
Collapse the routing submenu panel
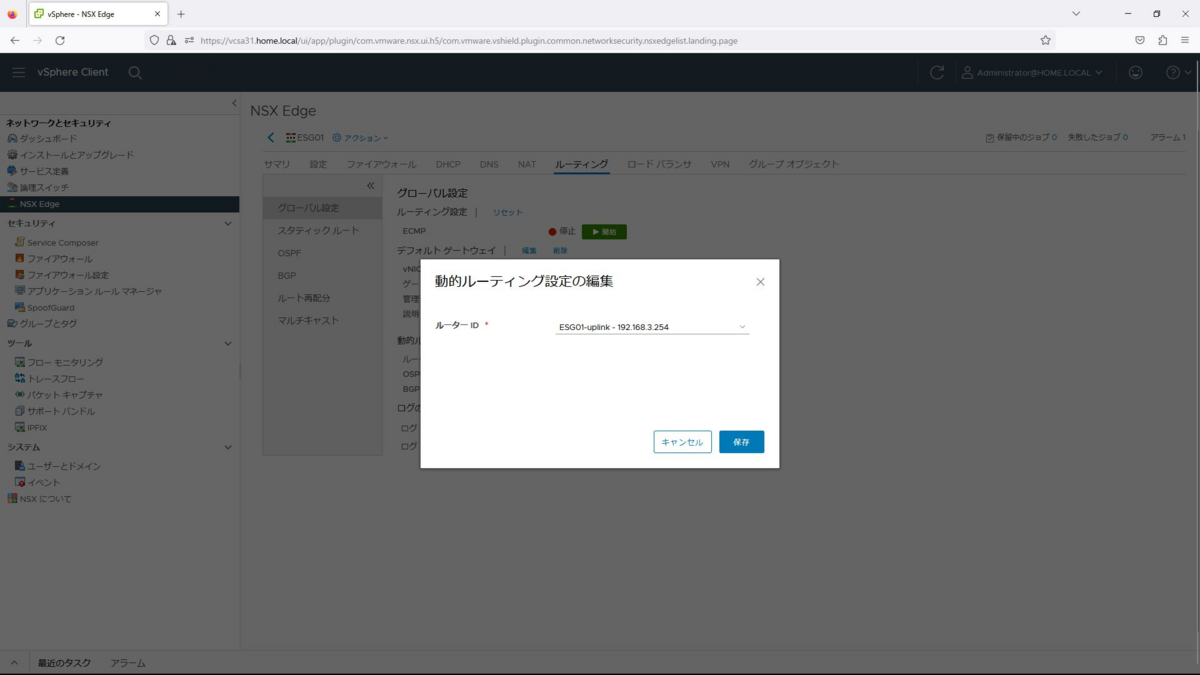370,186
